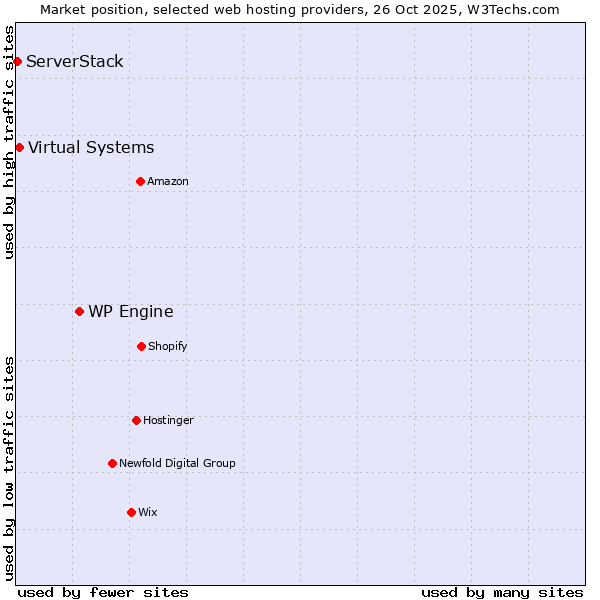The width and height of the screenshot is (600, 600).
Task: Select the Newfold Digital Group marker
Action: 112,463
